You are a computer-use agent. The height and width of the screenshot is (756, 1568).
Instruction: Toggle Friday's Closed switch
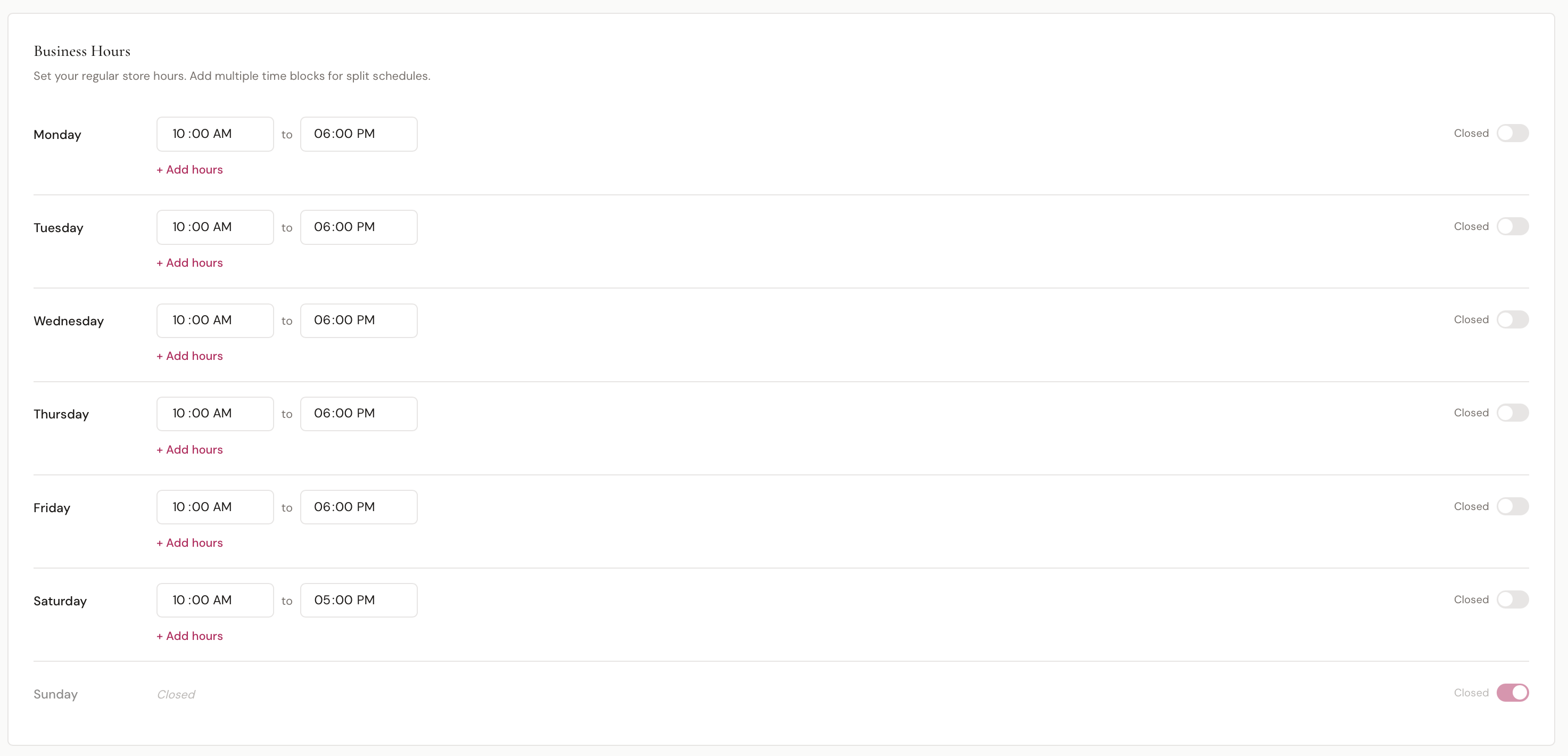[x=1512, y=506]
